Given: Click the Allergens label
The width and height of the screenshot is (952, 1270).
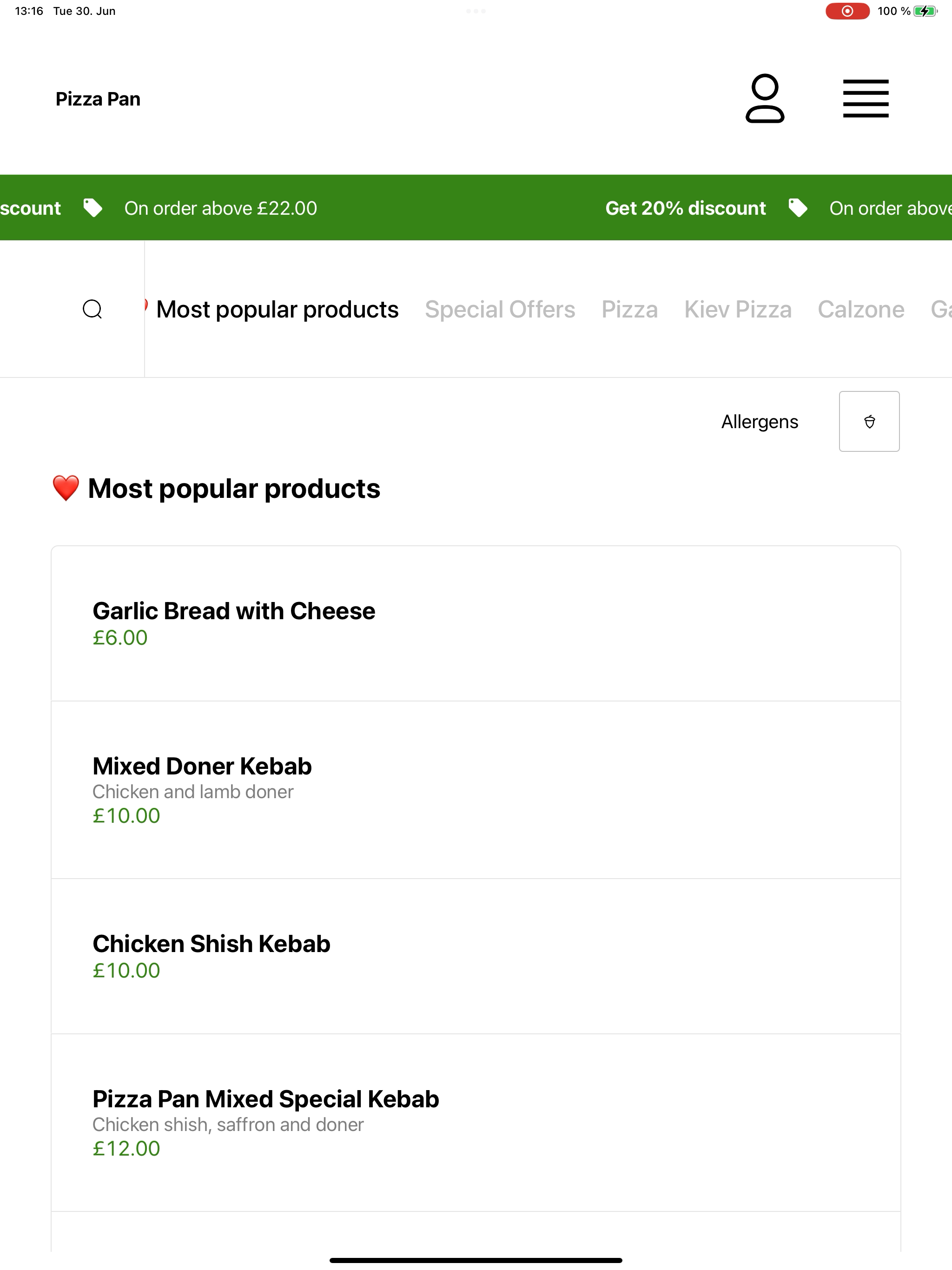Looking at the screenshot, I should (759, 422).
